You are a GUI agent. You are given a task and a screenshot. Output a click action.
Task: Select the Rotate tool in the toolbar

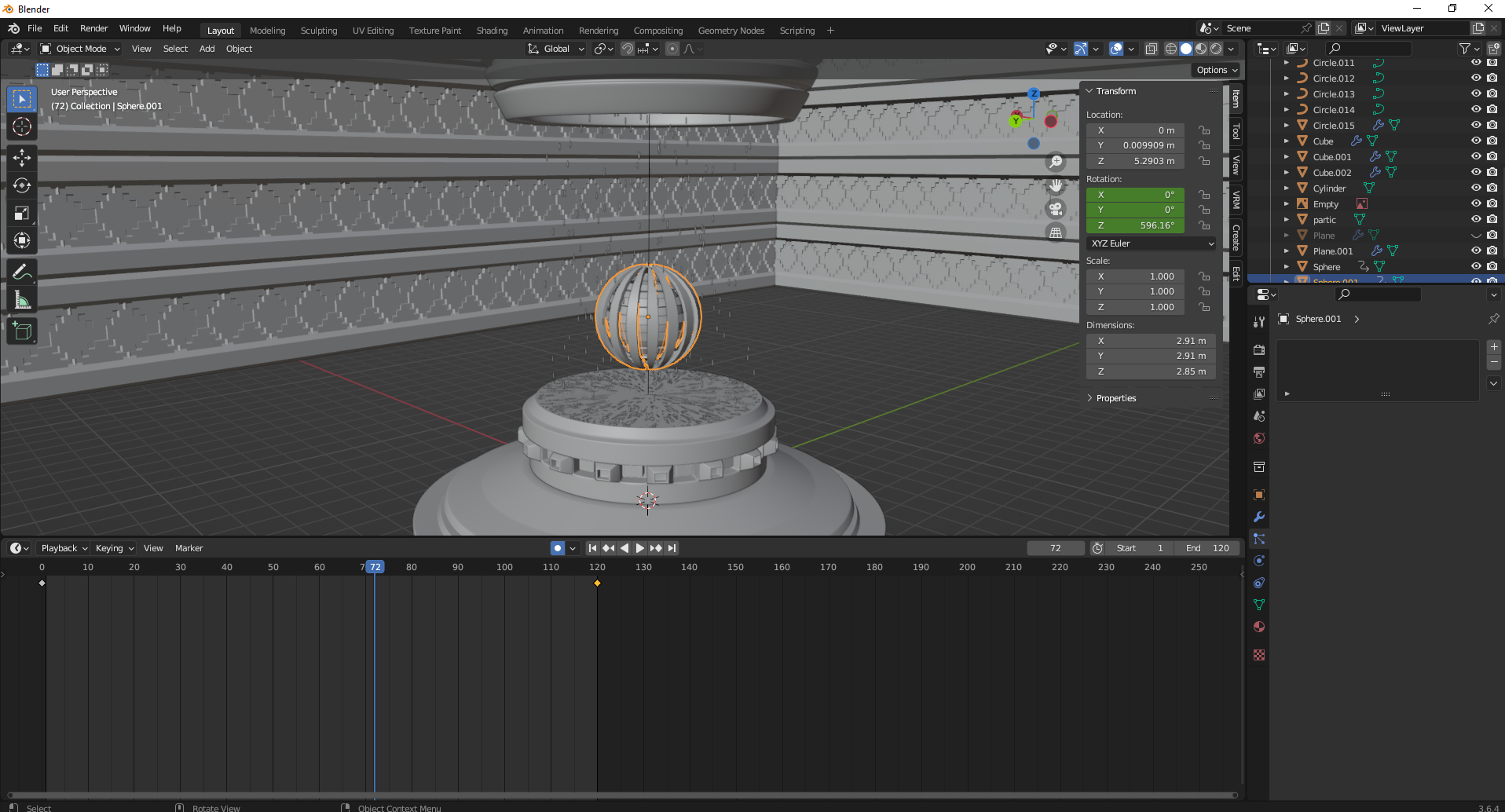point(22,186)
